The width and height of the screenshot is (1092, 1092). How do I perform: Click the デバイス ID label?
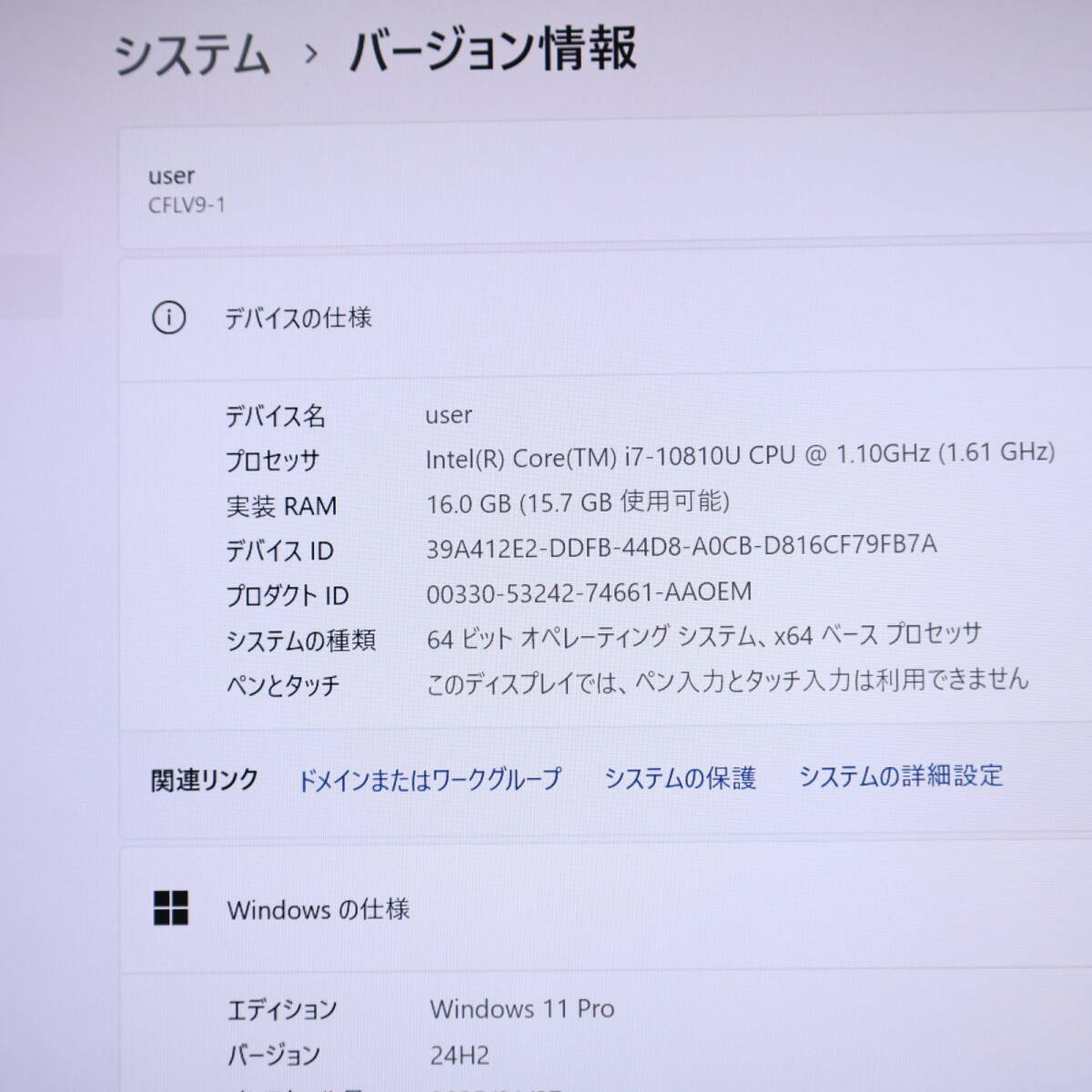click(280, 551)
